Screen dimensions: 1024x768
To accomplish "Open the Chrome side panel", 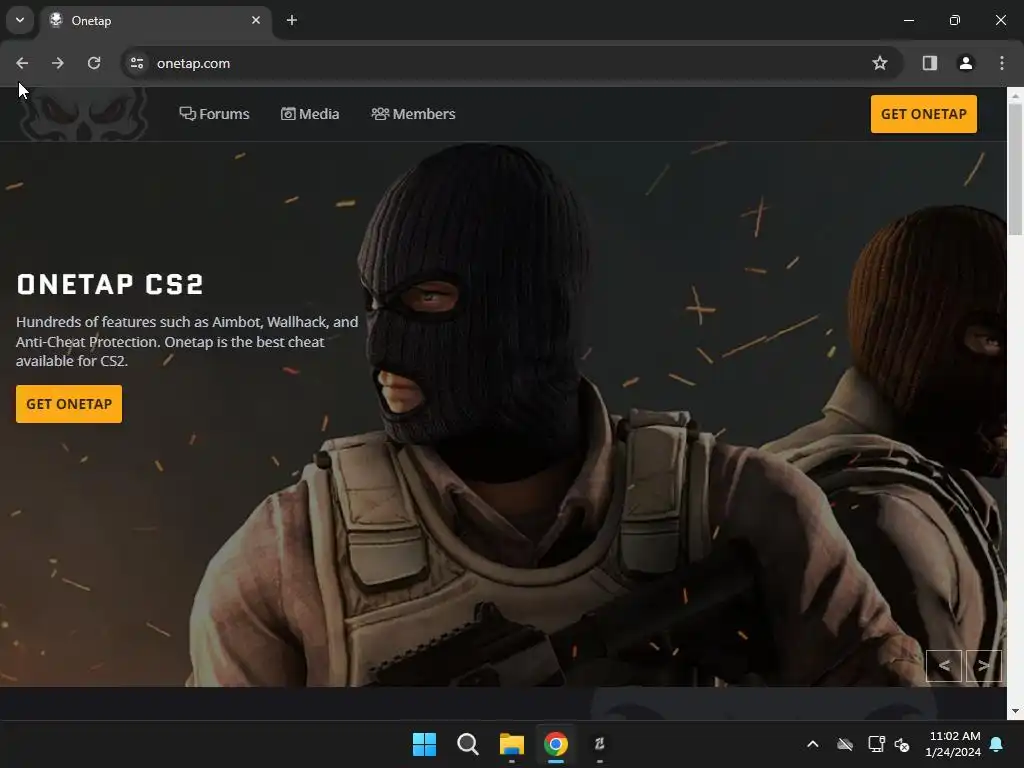I will click(x=930, y=63).
